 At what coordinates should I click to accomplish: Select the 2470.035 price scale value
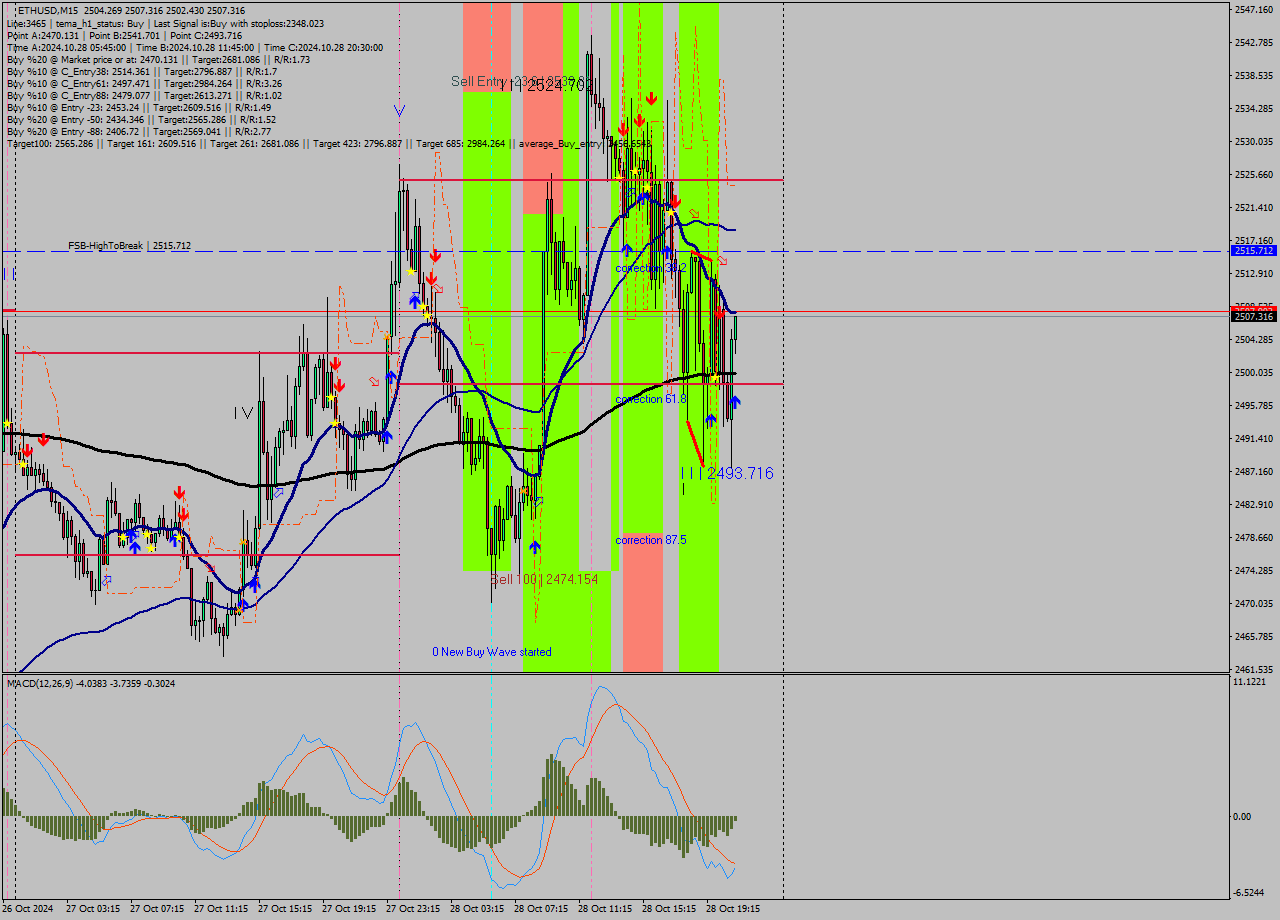[1254, 603]
